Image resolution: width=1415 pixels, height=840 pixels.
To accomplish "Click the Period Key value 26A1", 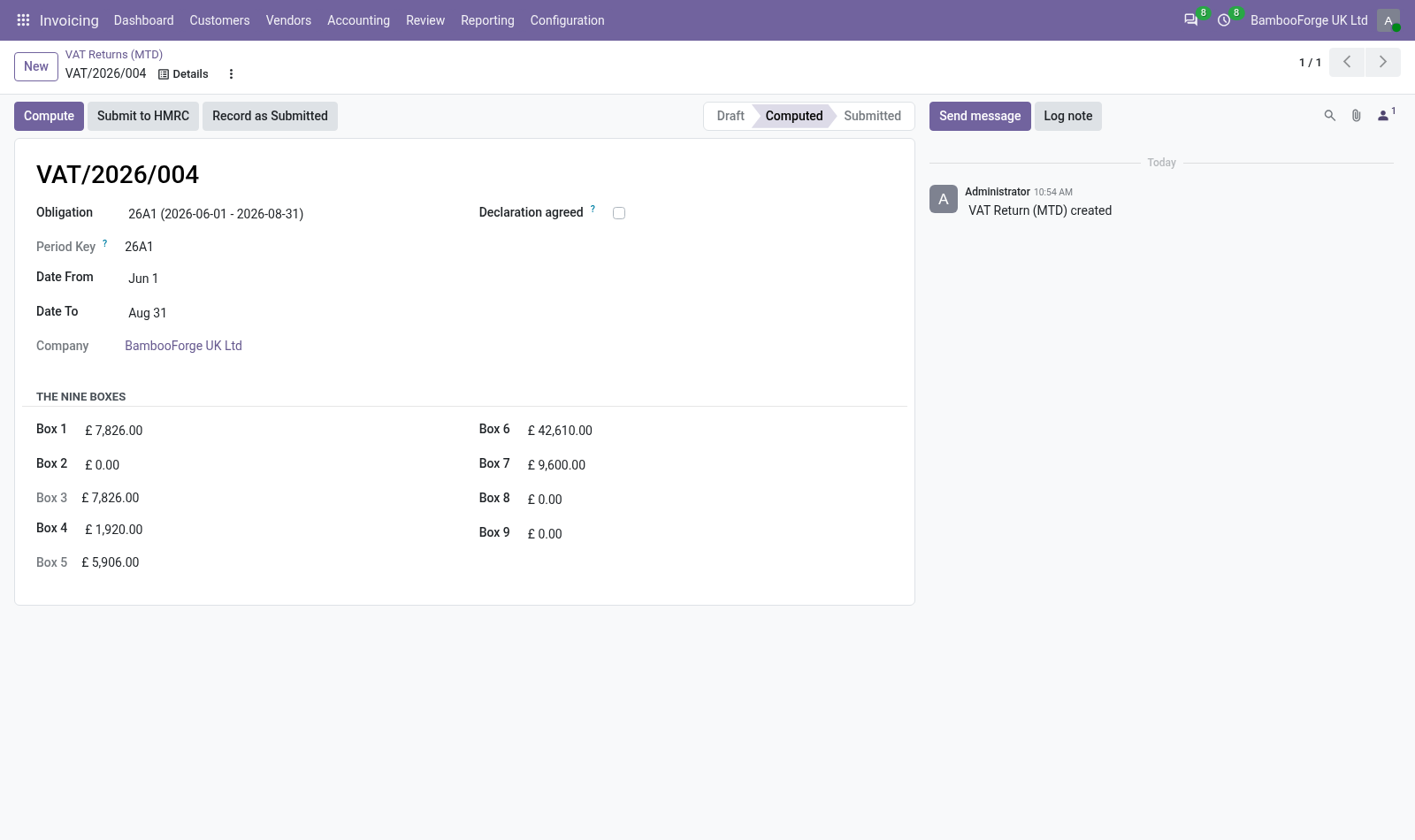I will point(139,247).
